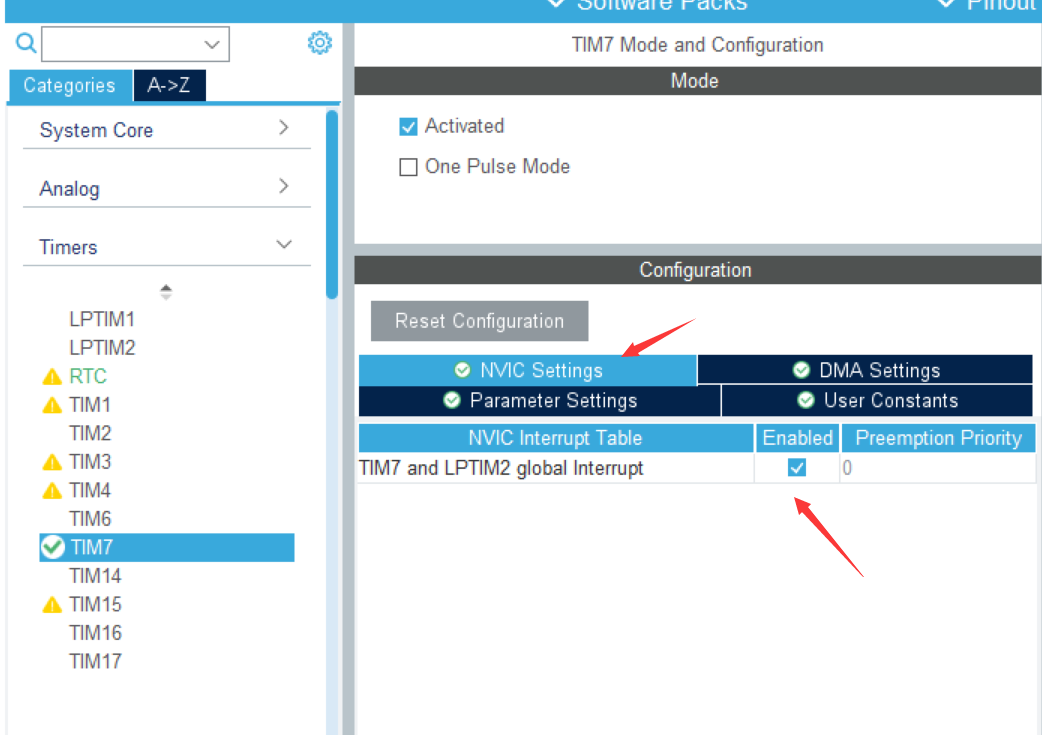The image size is (1042, 735).
Task: Click the Preemption Priority column header
Action: pyautogui.click(x=938, y=438)
